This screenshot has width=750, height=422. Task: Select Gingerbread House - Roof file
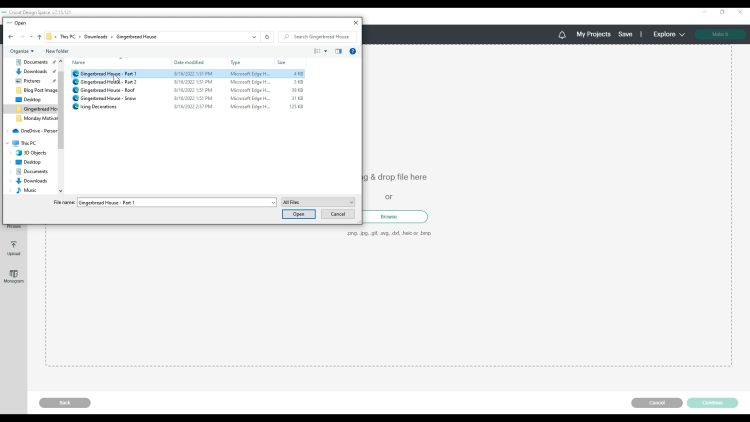pos(107,90)
